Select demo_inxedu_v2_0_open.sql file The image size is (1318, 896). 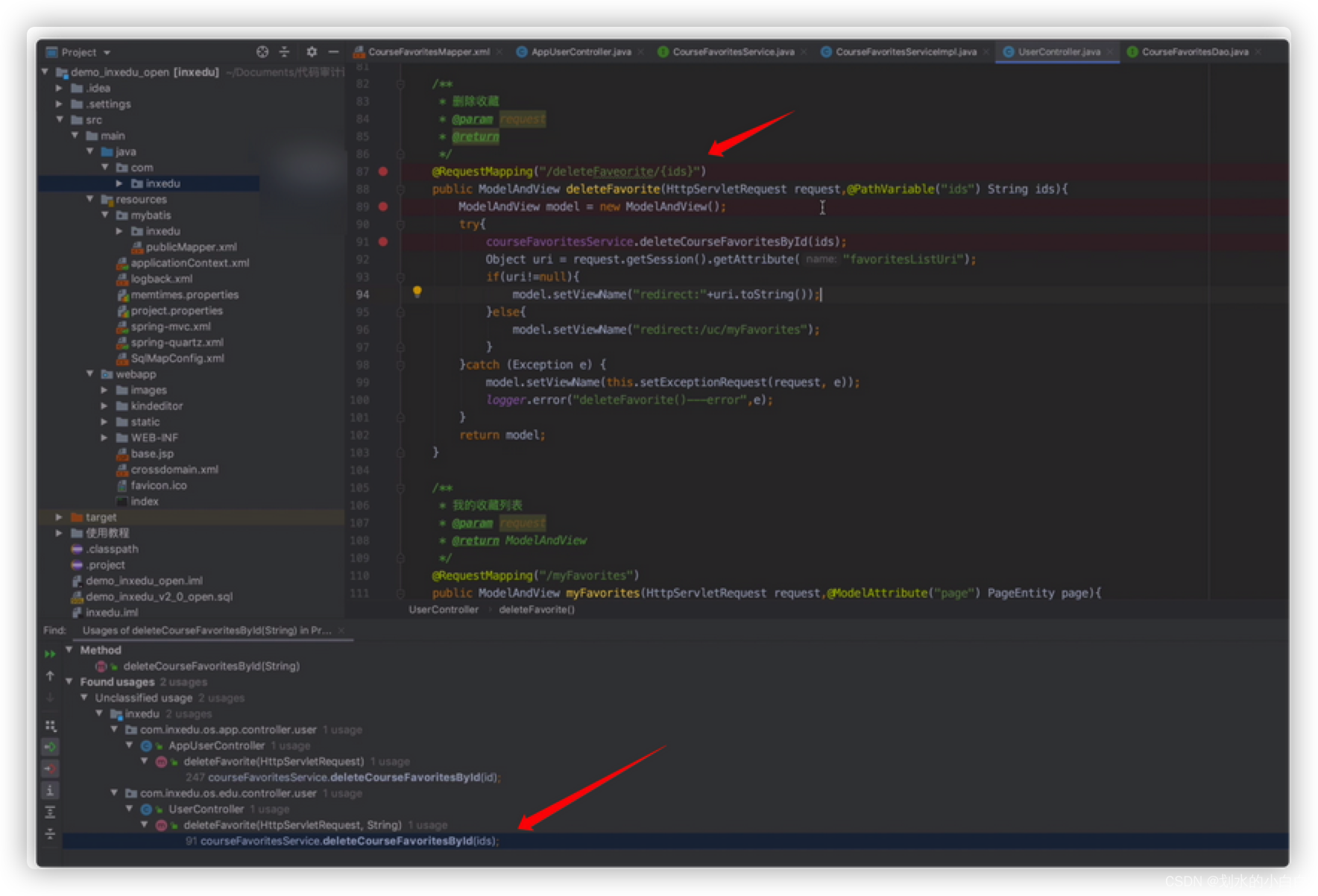159,596
